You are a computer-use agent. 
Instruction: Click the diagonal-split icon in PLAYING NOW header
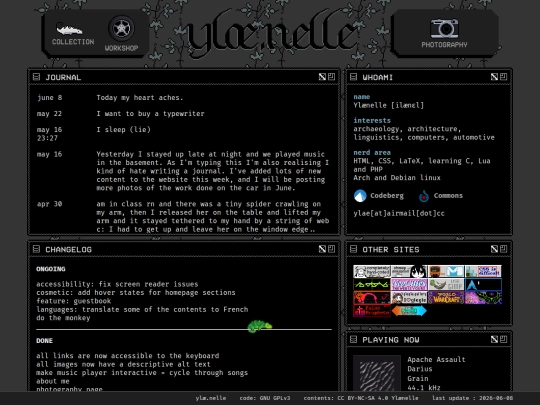click(x=494, y=340)
